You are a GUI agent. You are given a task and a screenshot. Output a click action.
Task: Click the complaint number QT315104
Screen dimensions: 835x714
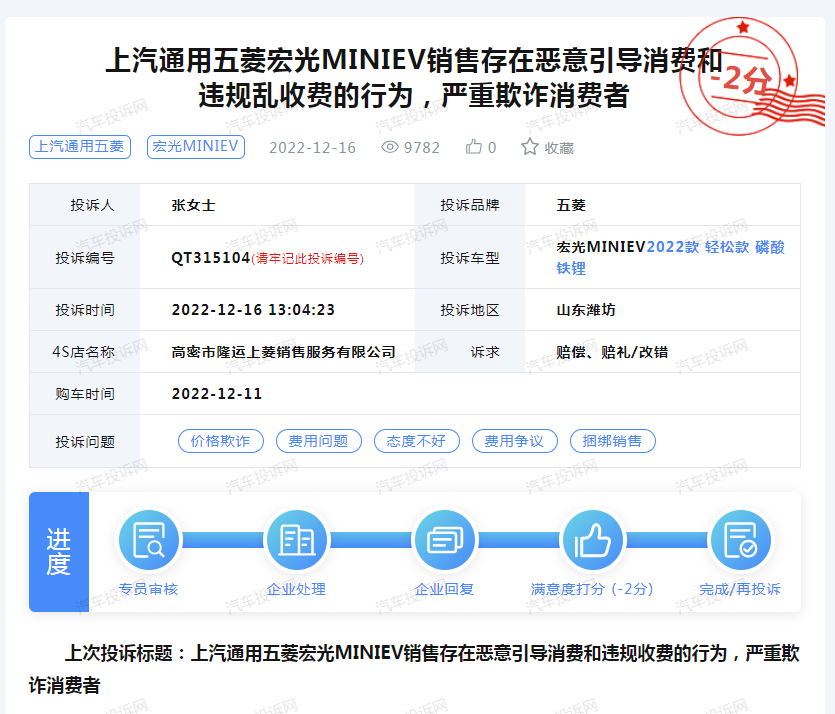[x=210, y=258]
